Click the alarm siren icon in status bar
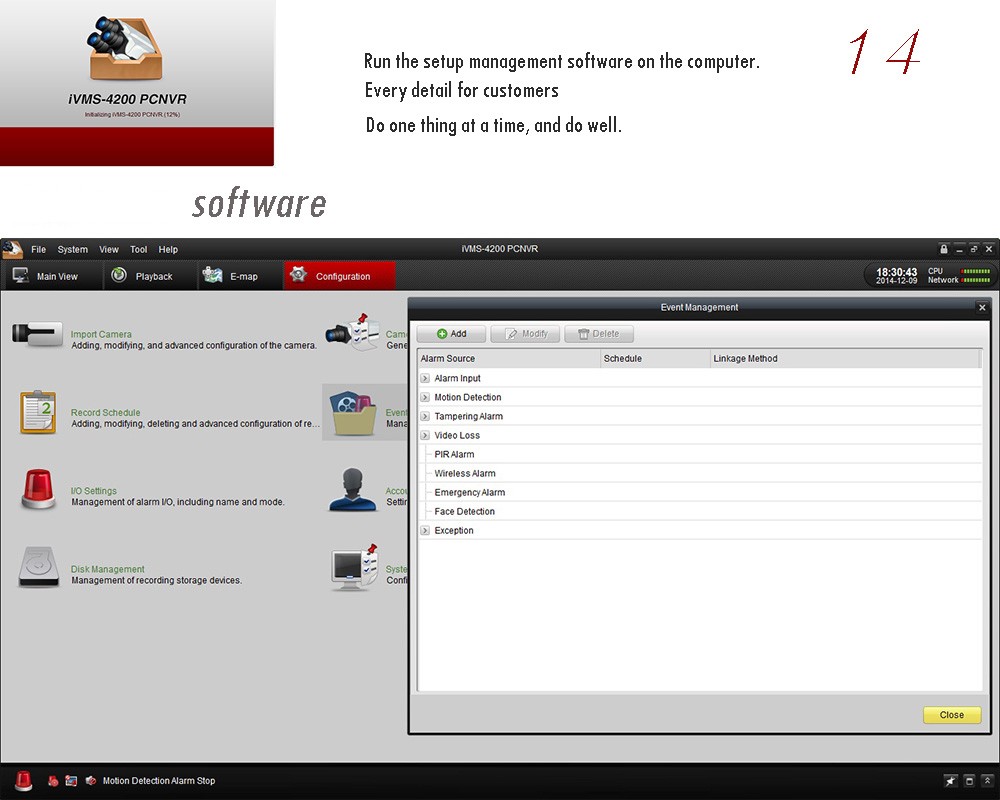Screen dimensions: 1000x800 [x=23, y=781]
